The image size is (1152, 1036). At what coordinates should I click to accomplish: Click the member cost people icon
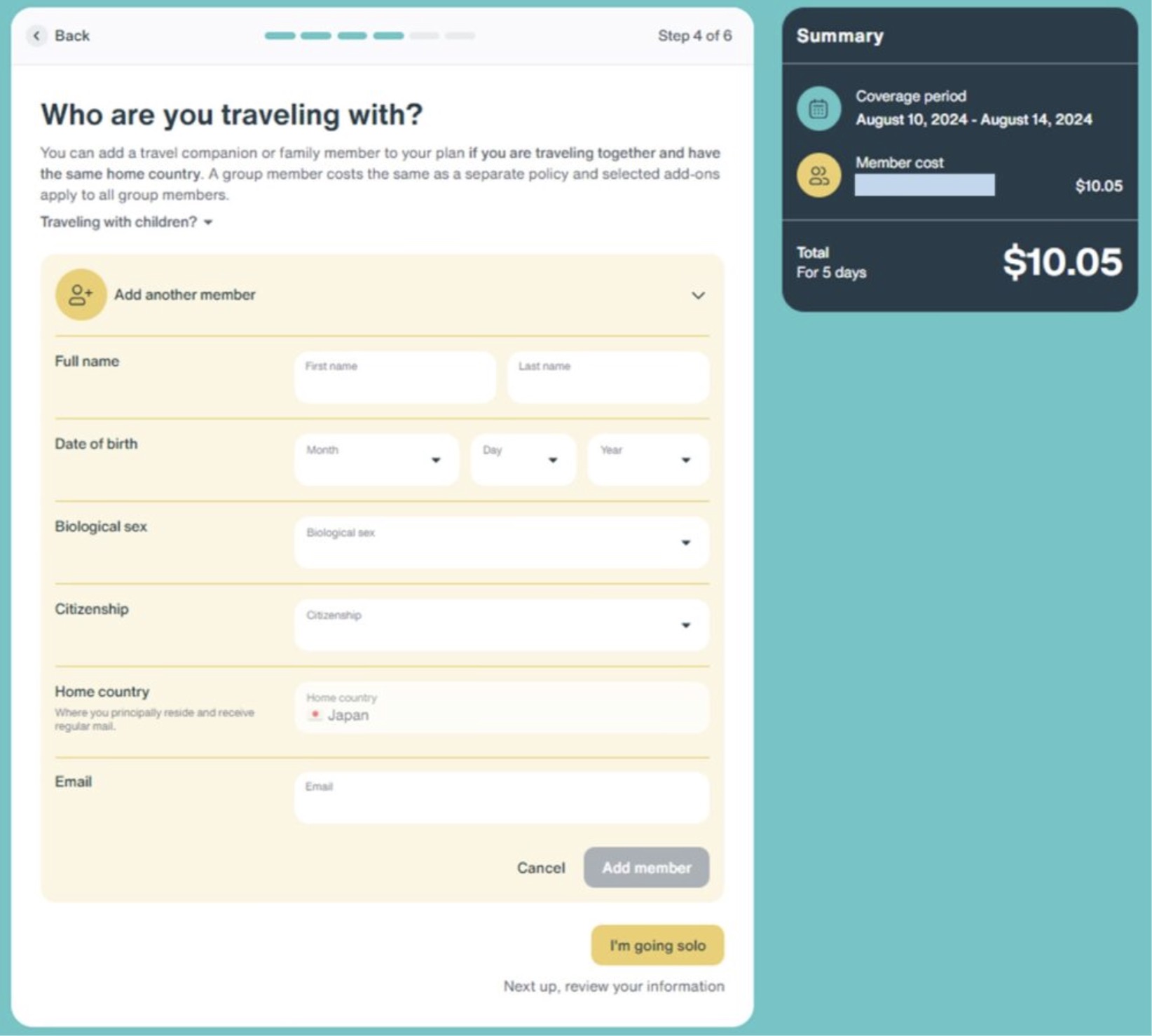coord(818,175)
